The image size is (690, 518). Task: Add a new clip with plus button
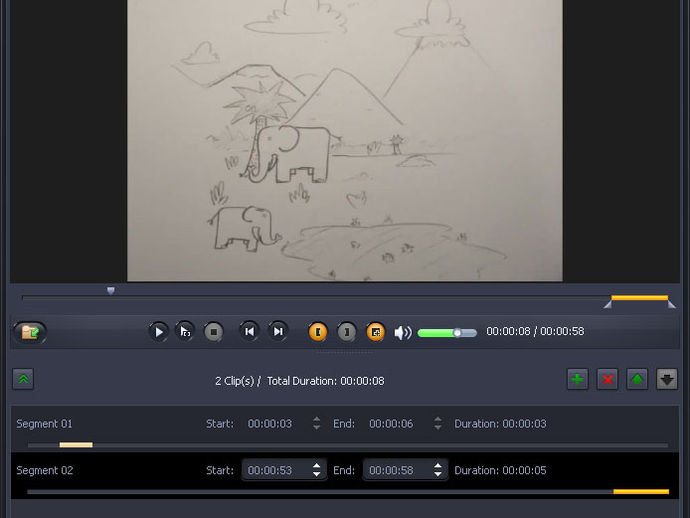click(577, 379)
